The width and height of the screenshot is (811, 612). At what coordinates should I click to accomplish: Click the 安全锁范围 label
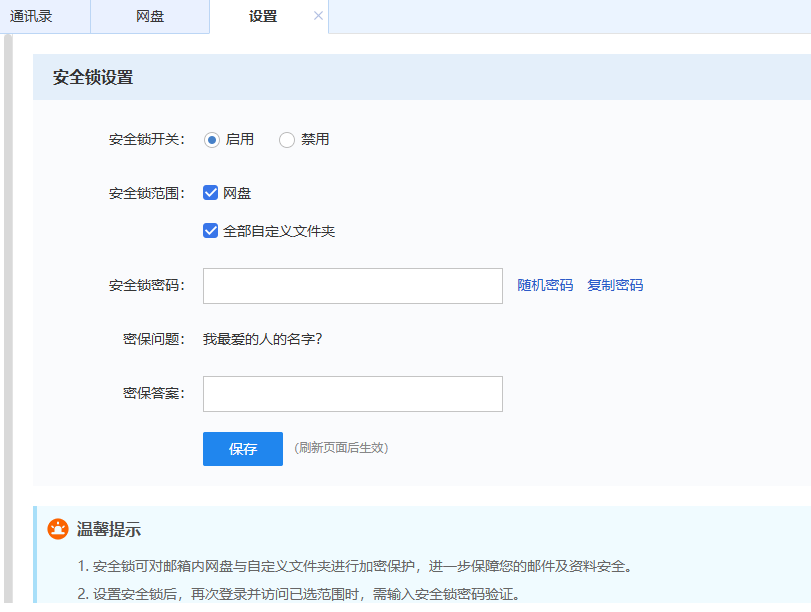[147, 193]
